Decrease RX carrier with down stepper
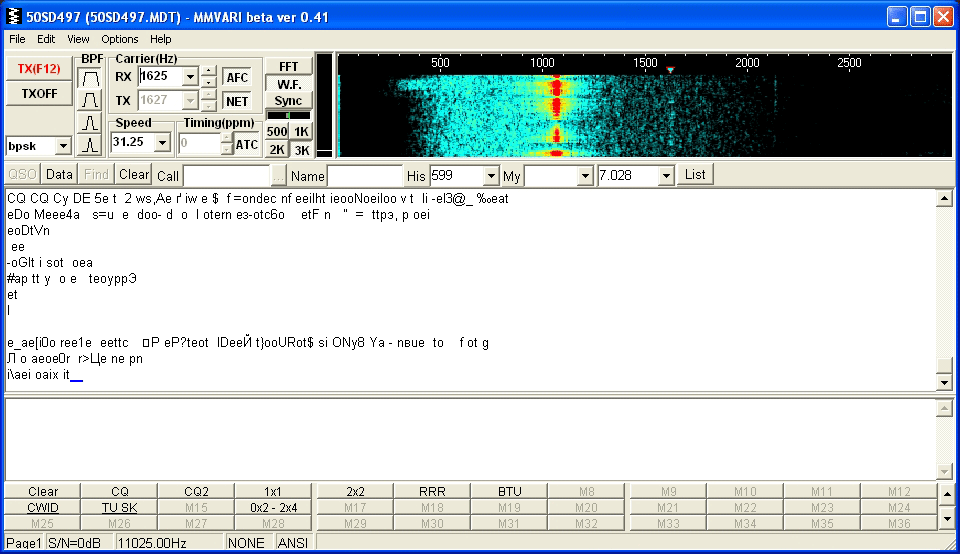This screenshot has width=960, height=554. (209, 82)
